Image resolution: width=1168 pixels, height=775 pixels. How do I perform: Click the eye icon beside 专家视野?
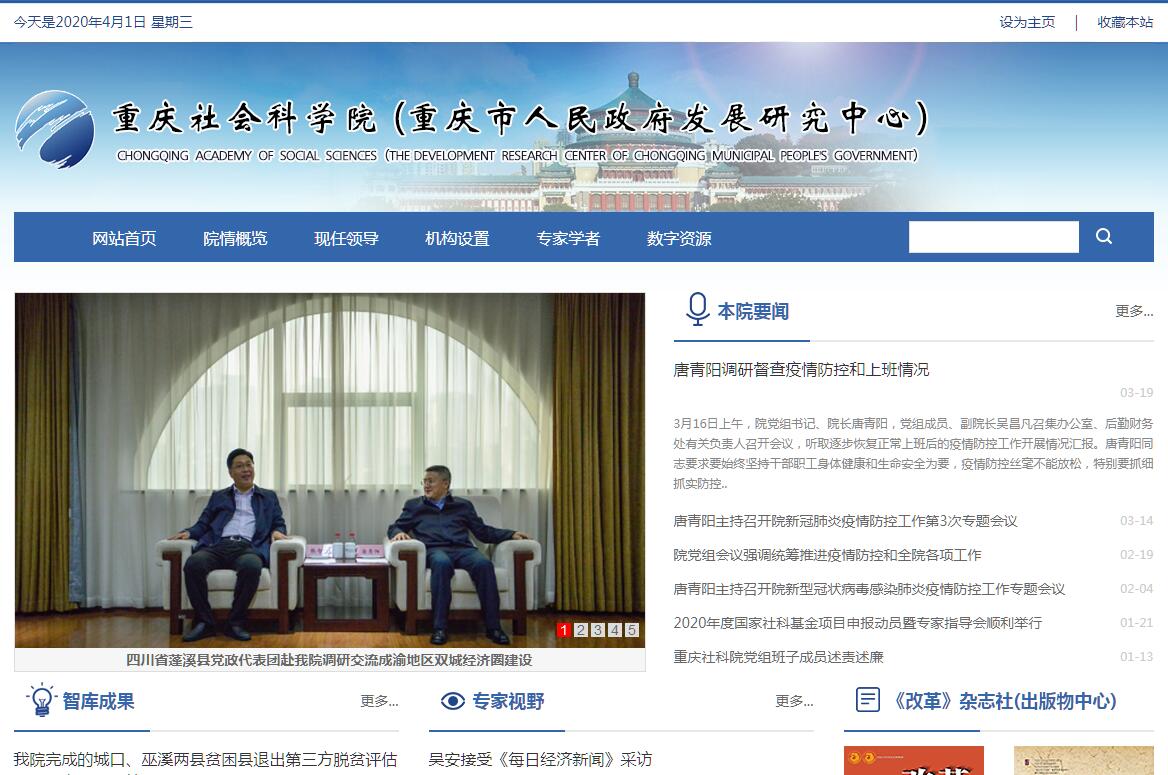pyautogui.click(x=453, y=701)
